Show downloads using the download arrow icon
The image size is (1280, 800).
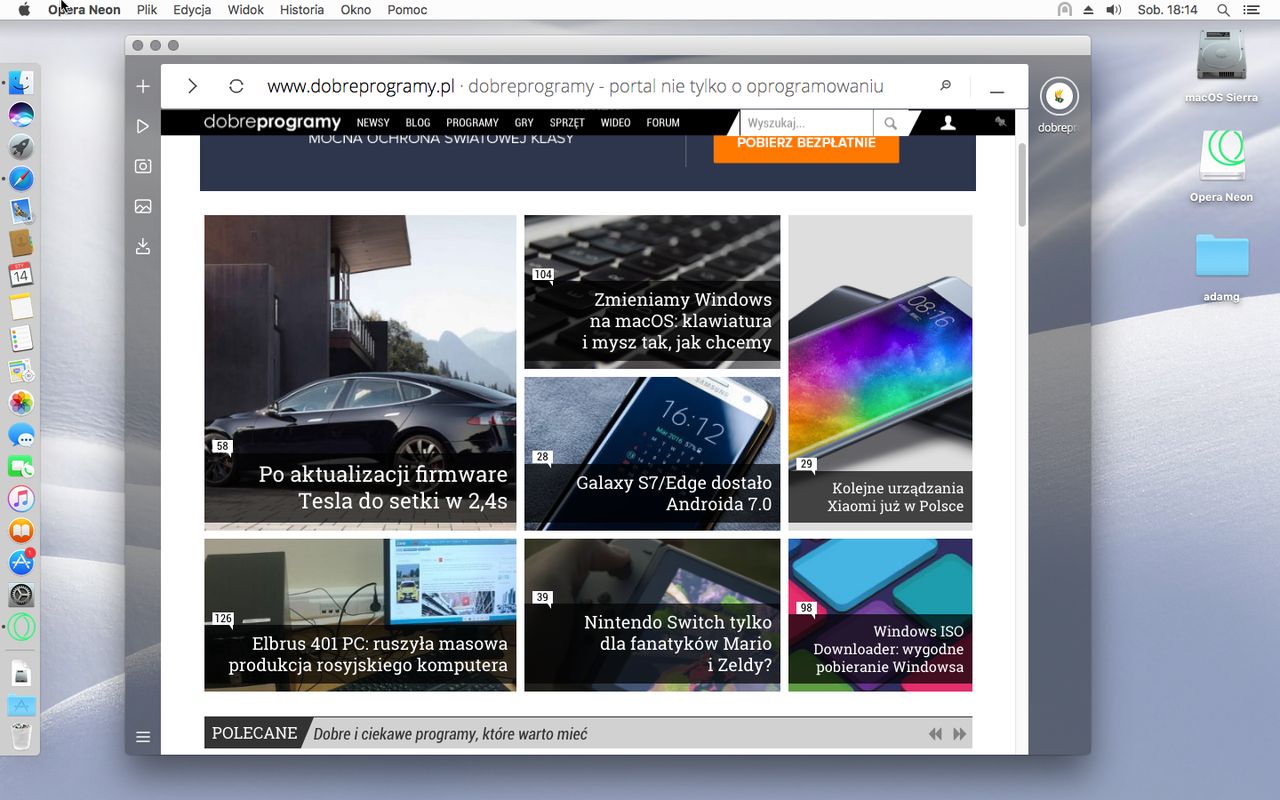(142, 246)
